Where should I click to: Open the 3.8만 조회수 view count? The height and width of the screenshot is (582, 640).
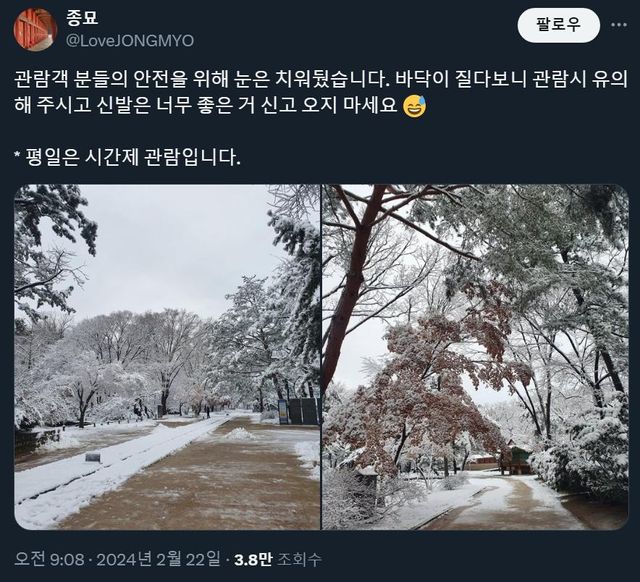click(278, 559)
